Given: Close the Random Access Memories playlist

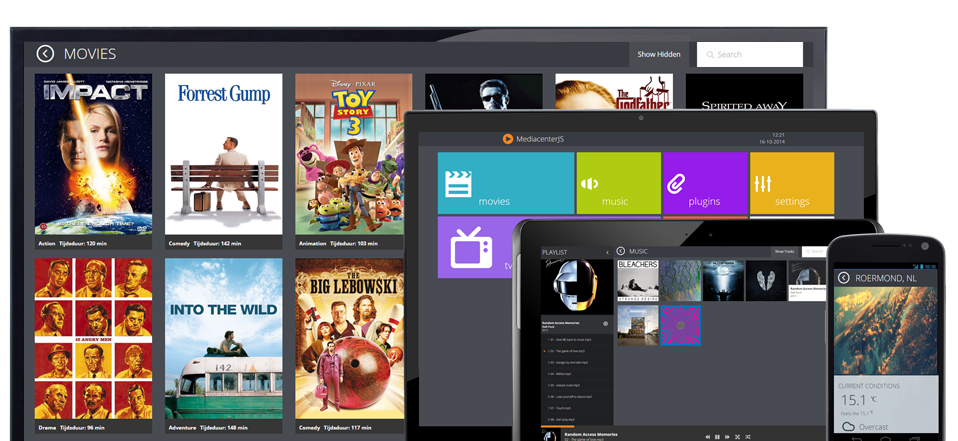Looking at the screenshot, I should pos(605,324).
